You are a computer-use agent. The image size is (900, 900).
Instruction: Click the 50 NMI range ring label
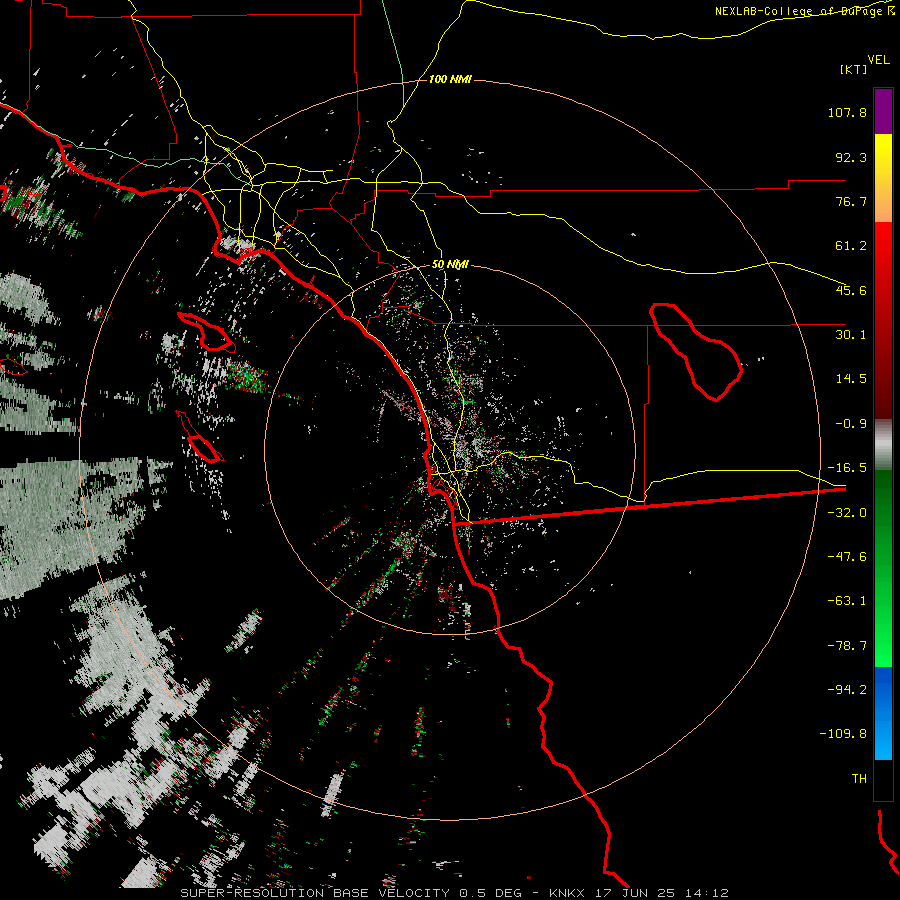450,265
